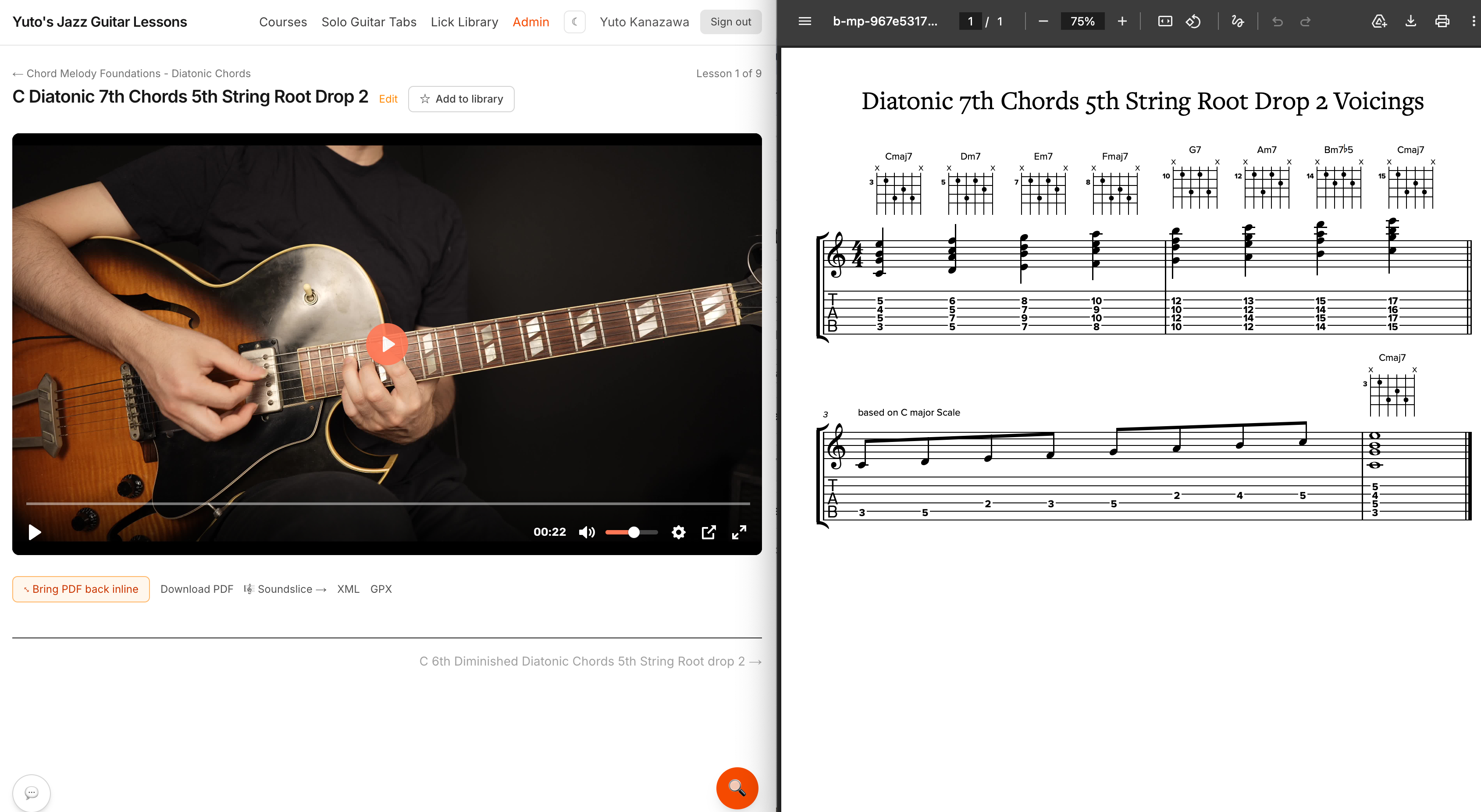Click the lesson title heading
Viewport: 1481px width, 812px height.
click(190, 96)
